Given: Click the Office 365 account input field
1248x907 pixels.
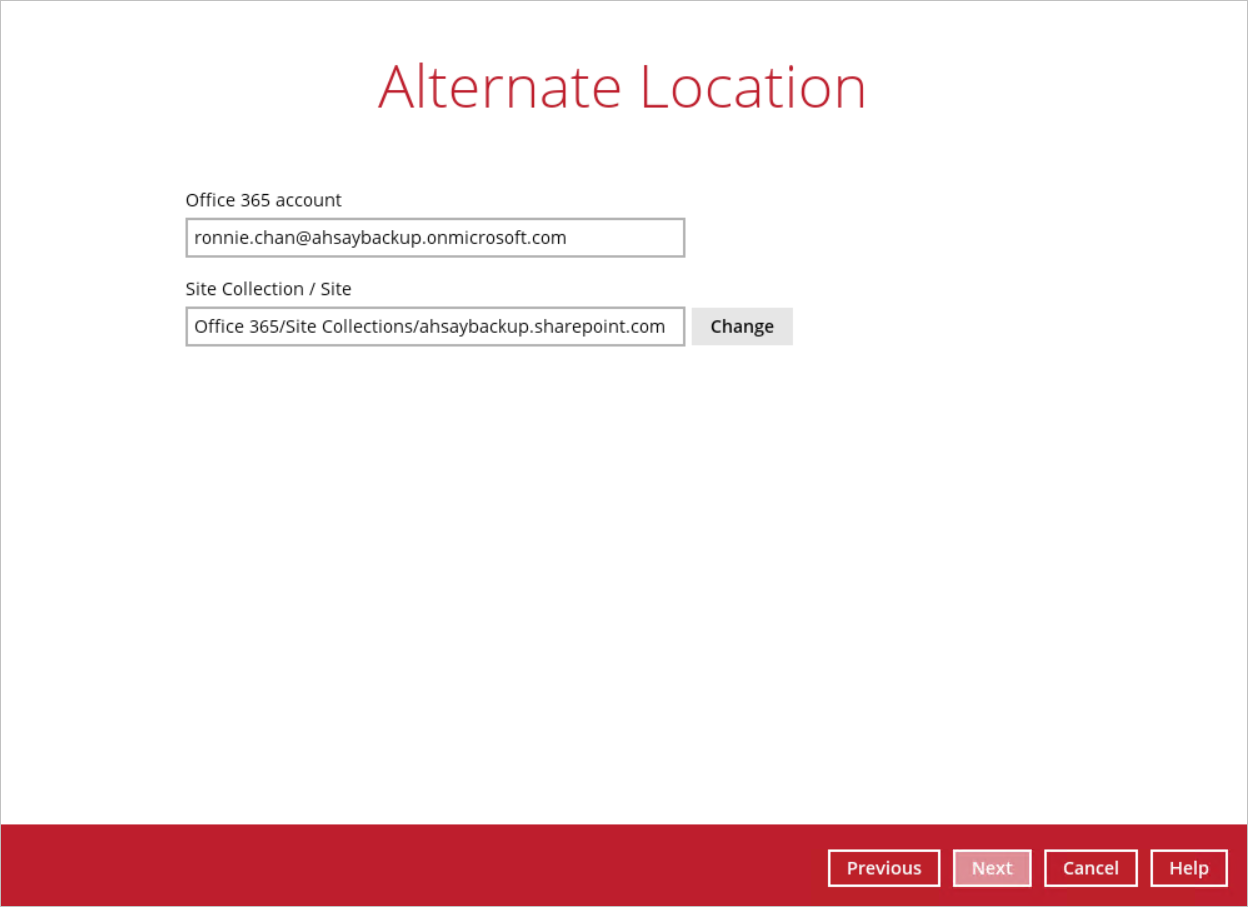Looking at the screenshot, I should (x=435, y=238).
